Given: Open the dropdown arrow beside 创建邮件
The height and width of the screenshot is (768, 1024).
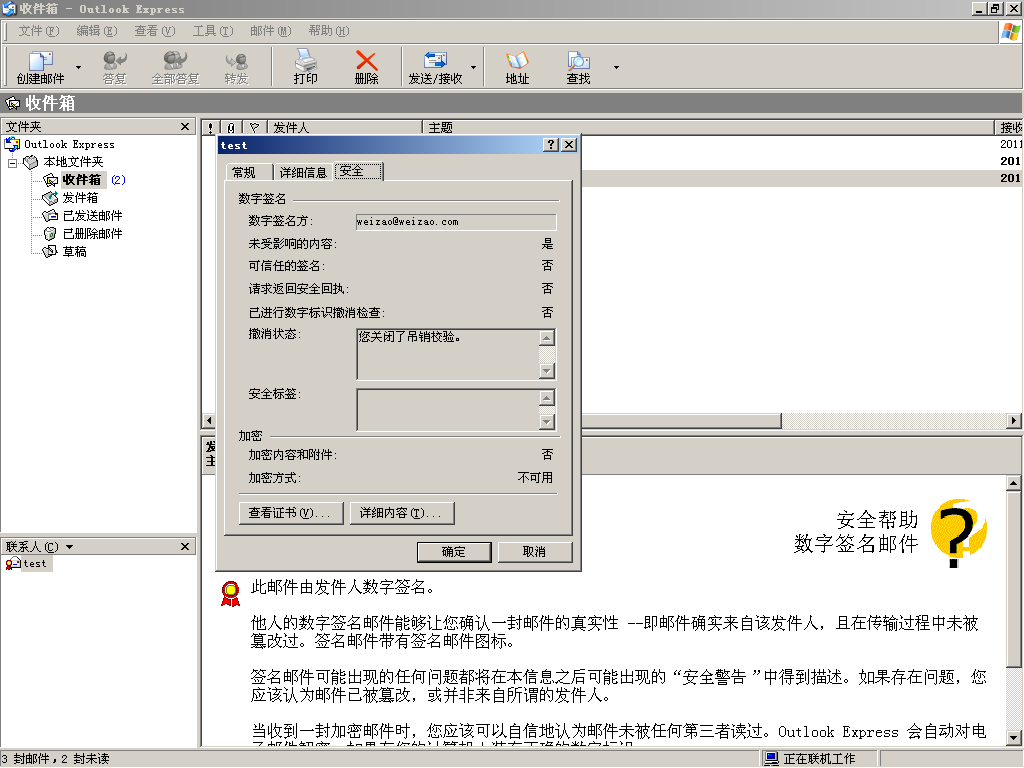Looking at the screenshot, I should [x=78, y=67].
